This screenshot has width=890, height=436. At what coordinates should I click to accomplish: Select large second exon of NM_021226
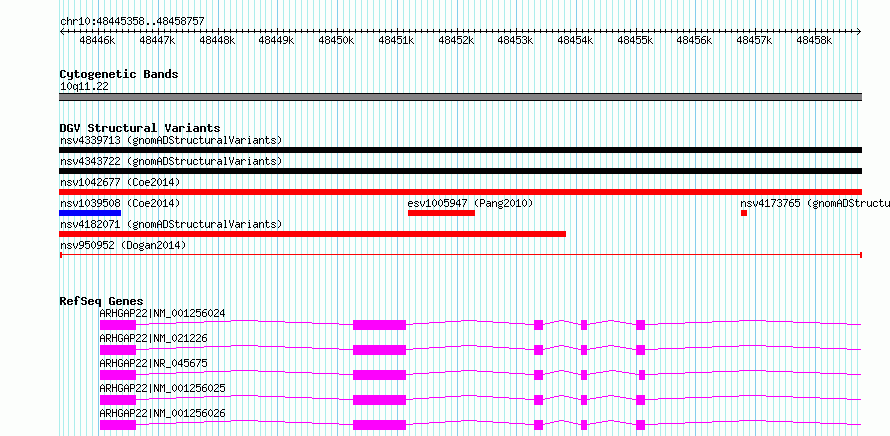pyautogui.click(x=380, y=350)
